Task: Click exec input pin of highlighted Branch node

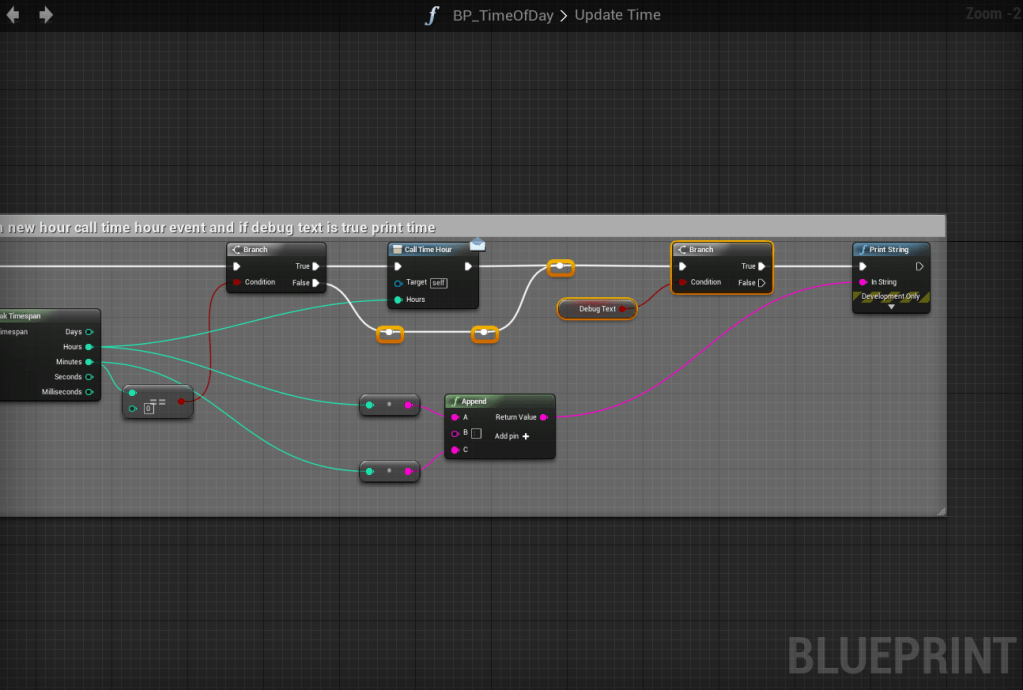Action: pos(682,266)
